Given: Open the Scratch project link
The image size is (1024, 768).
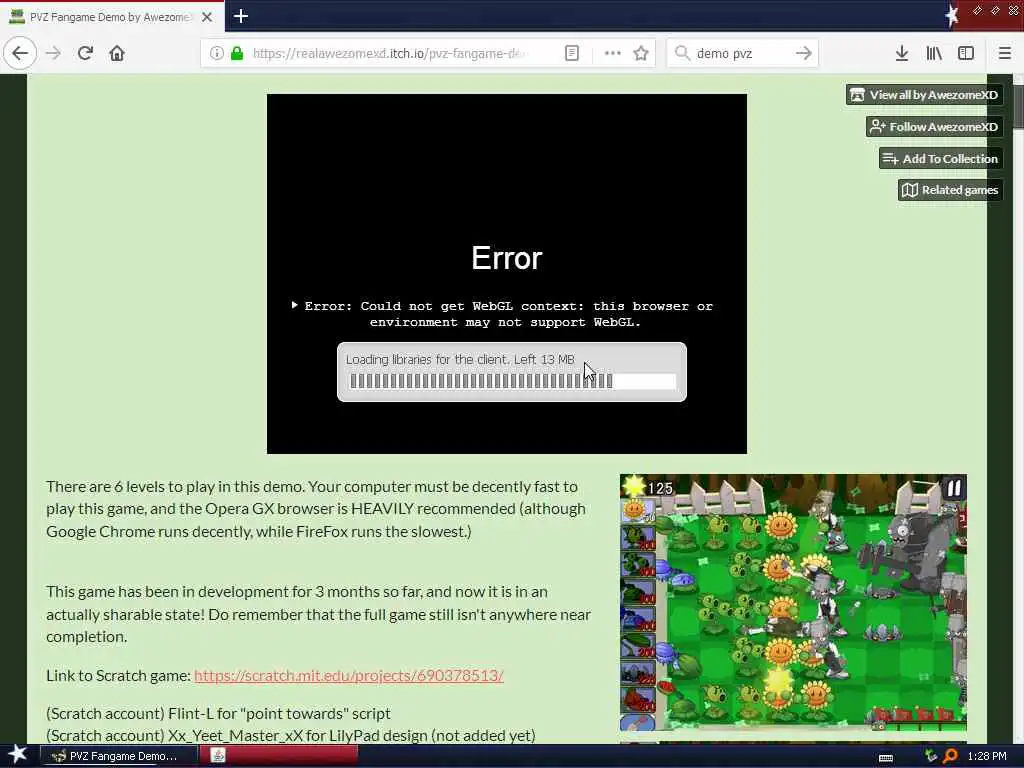Looking at the screenshot, I should pos(349,675).
